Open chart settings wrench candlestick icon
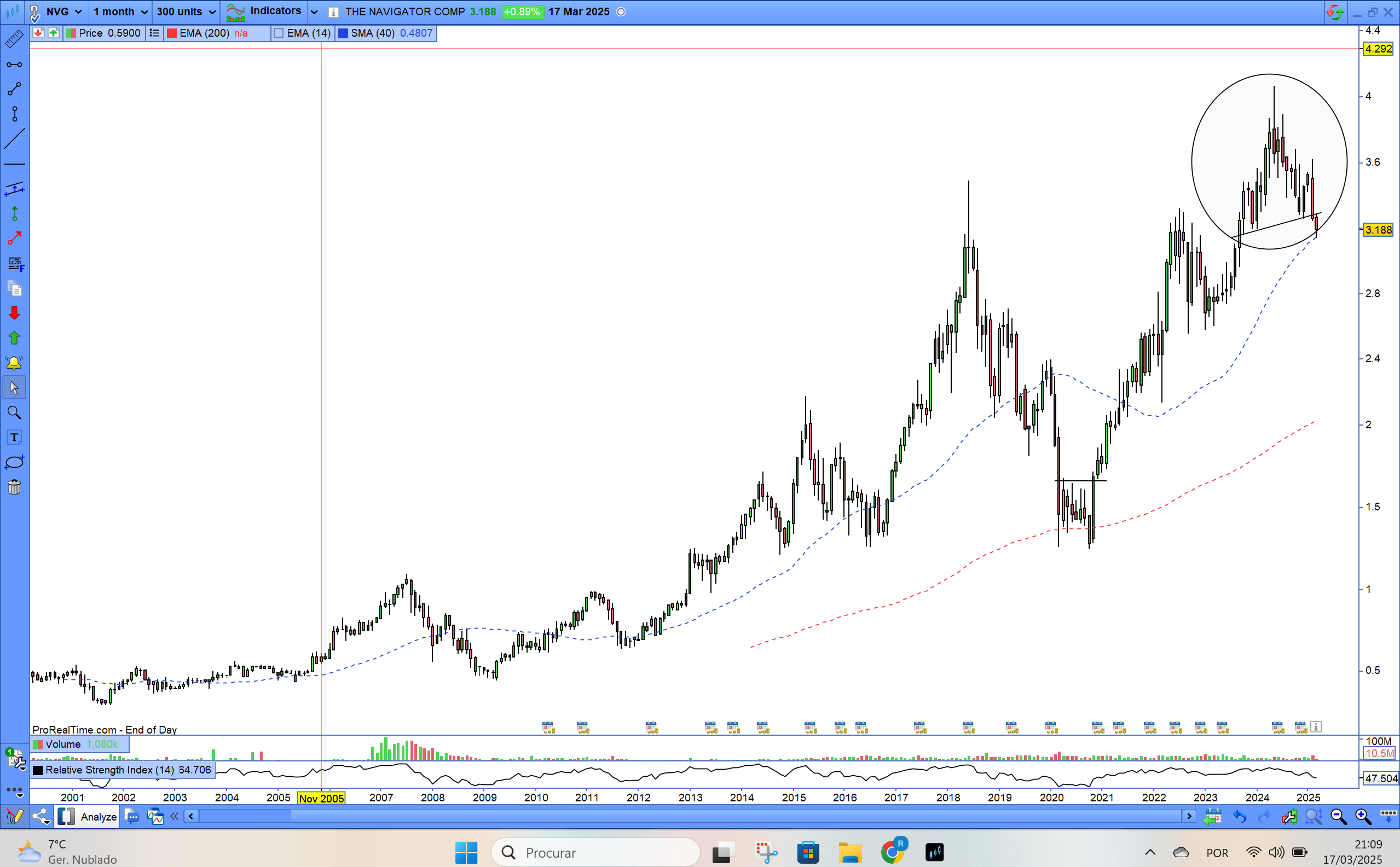The width and height of the screenshot is (1400, 867). 1289,817
